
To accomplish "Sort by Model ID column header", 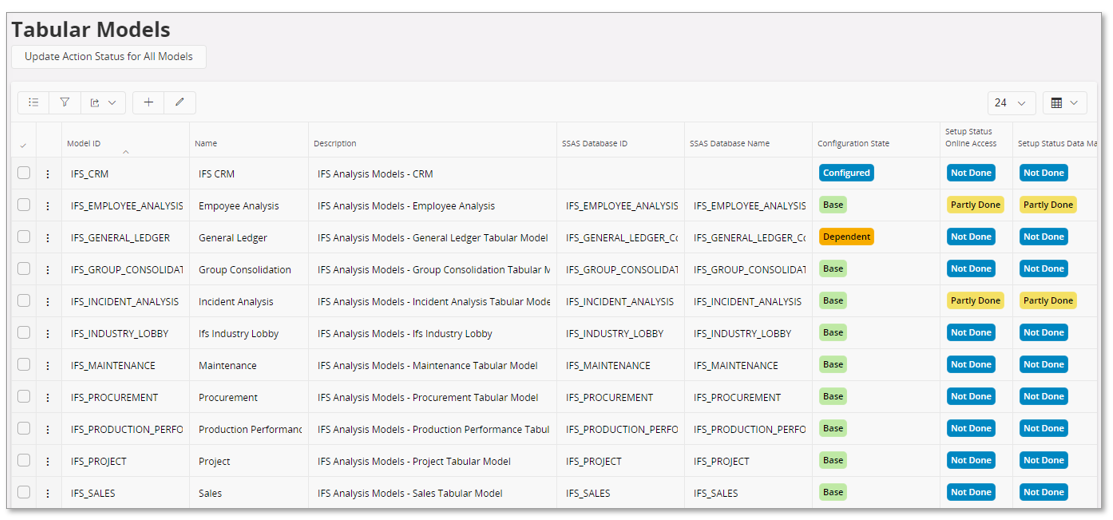I will (84, 143).
